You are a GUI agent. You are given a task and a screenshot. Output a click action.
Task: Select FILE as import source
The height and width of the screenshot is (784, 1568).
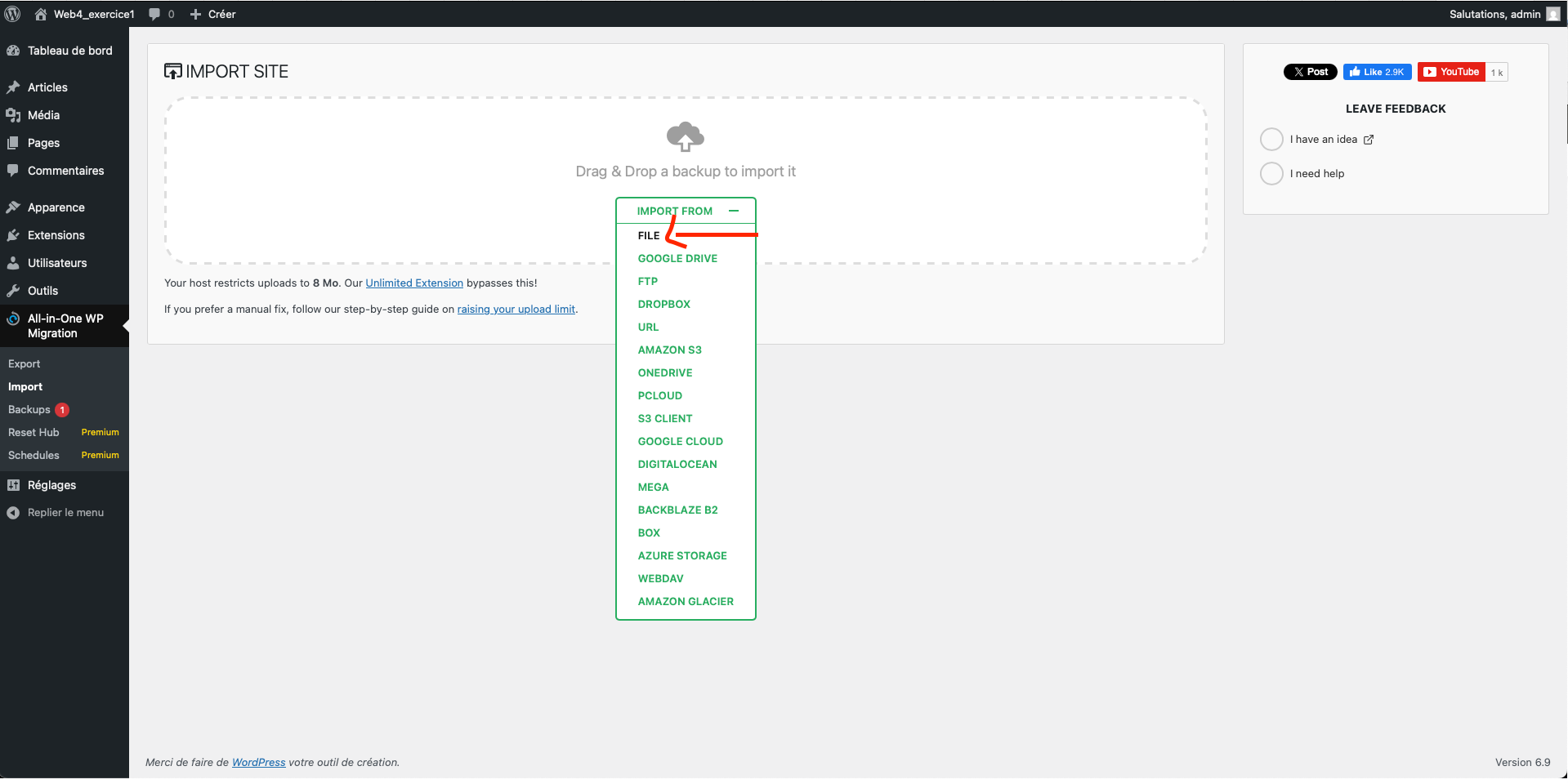tap(649, 235)
